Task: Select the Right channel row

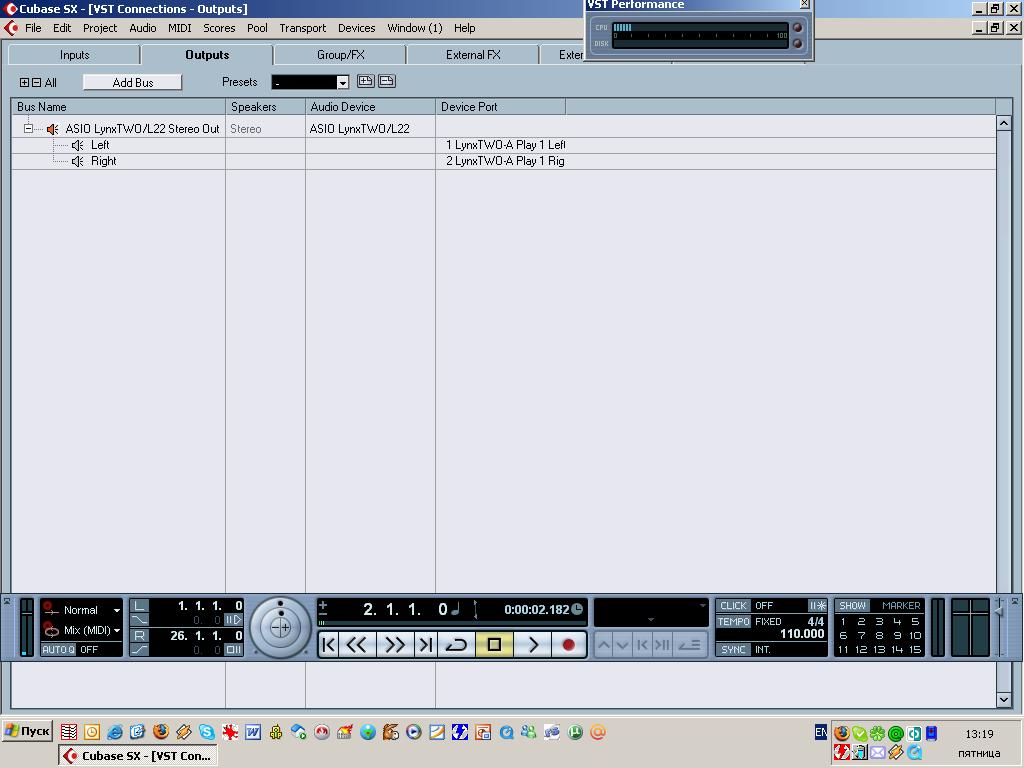Action: (x=503, y=161)
